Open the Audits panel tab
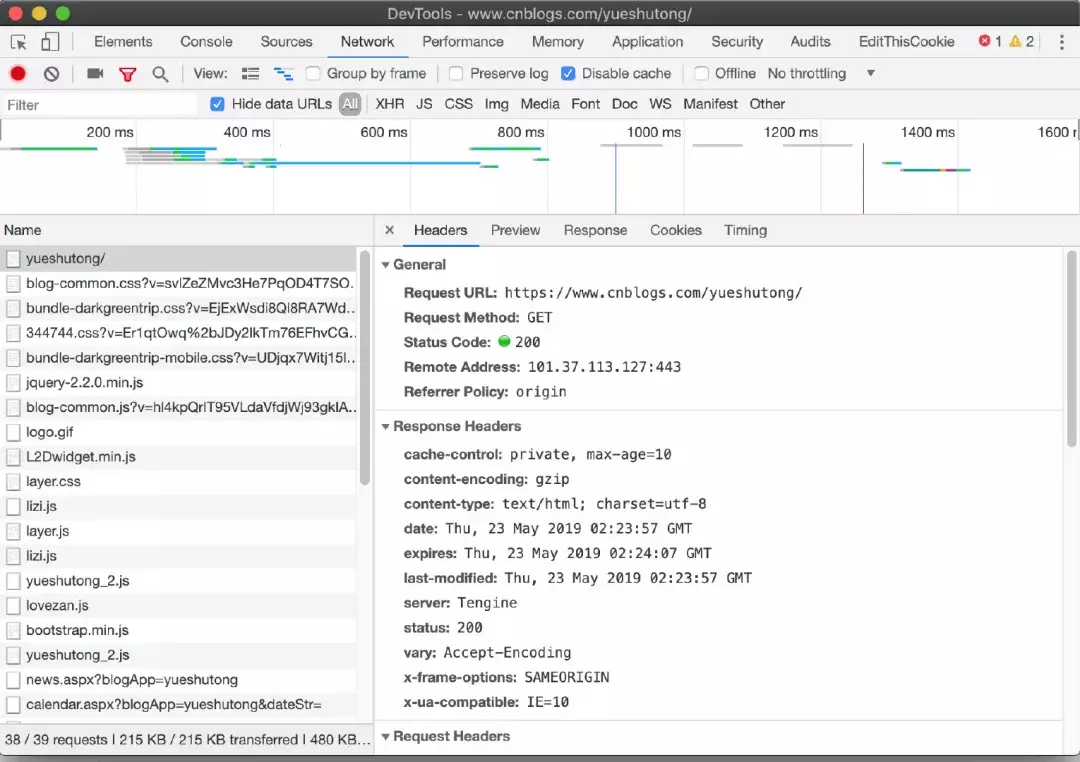 [811, 41]
